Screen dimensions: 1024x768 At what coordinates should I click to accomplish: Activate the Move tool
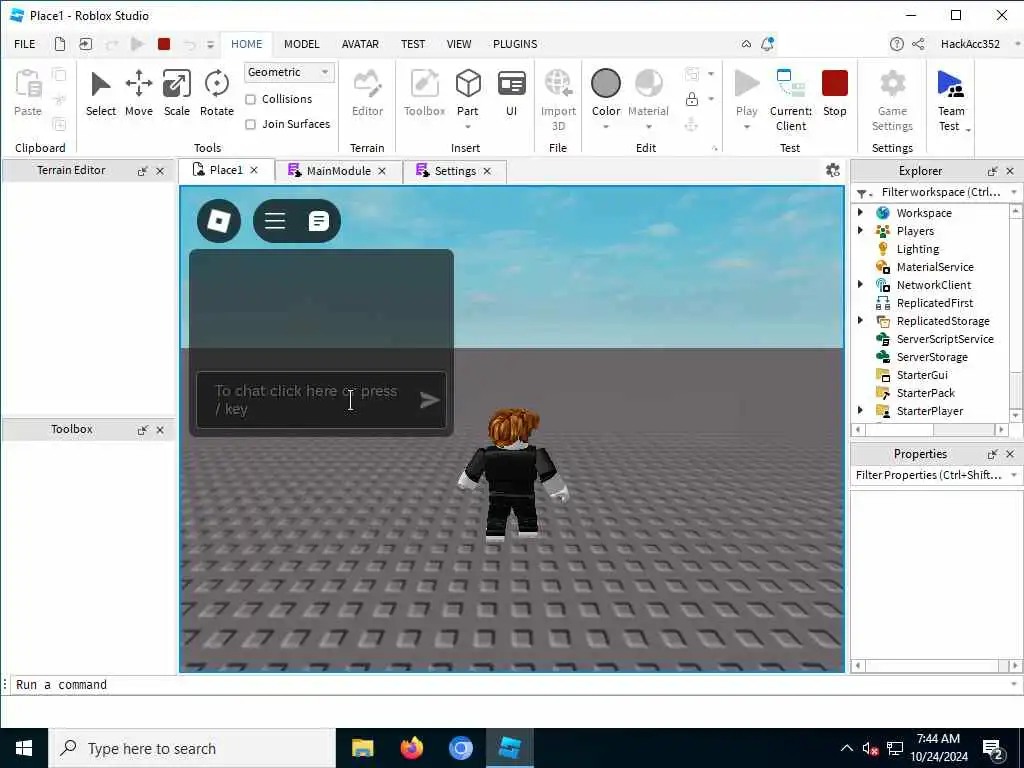point(138,93)
